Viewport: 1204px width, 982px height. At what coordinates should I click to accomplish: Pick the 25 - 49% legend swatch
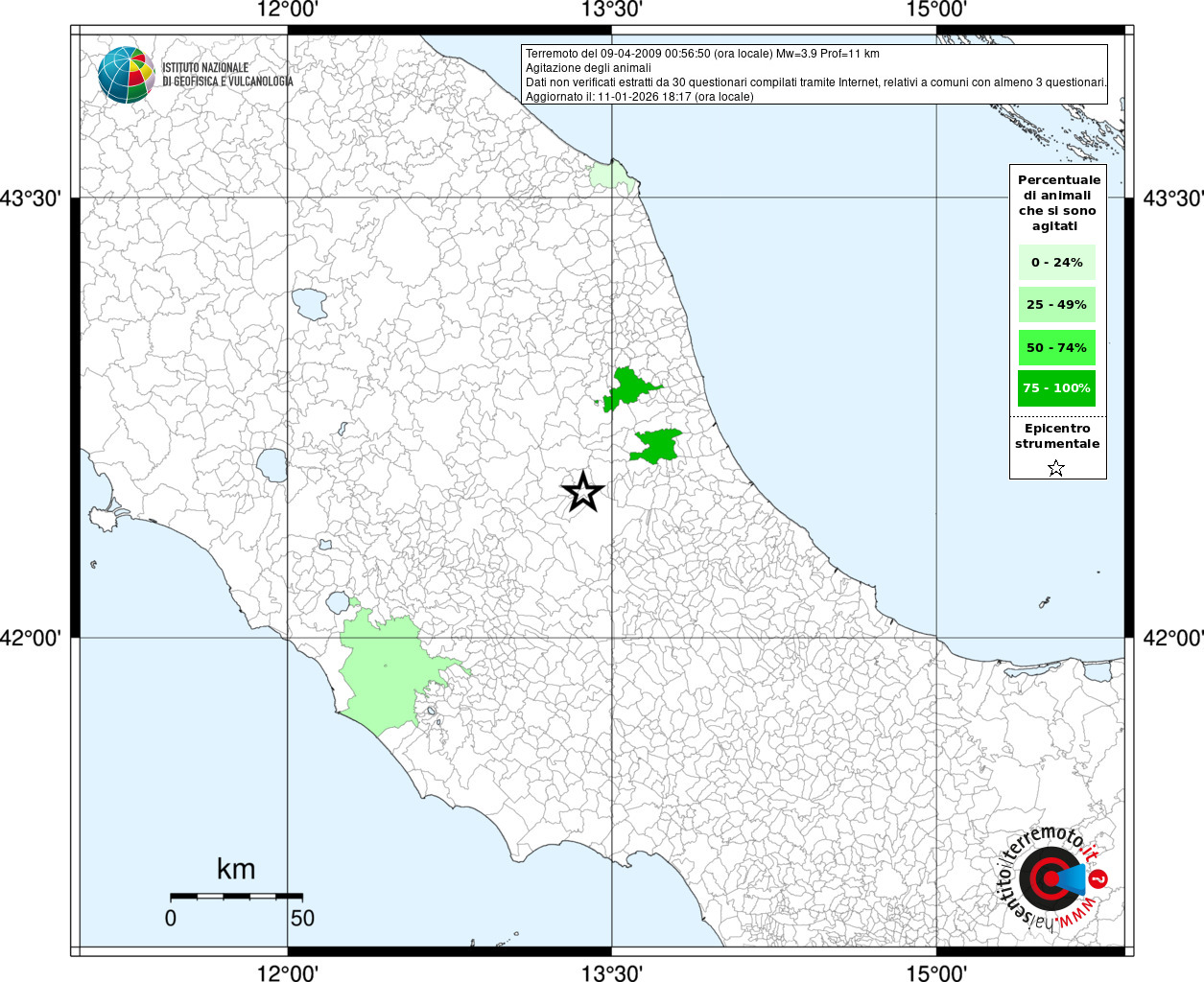tap(1056, 305)
